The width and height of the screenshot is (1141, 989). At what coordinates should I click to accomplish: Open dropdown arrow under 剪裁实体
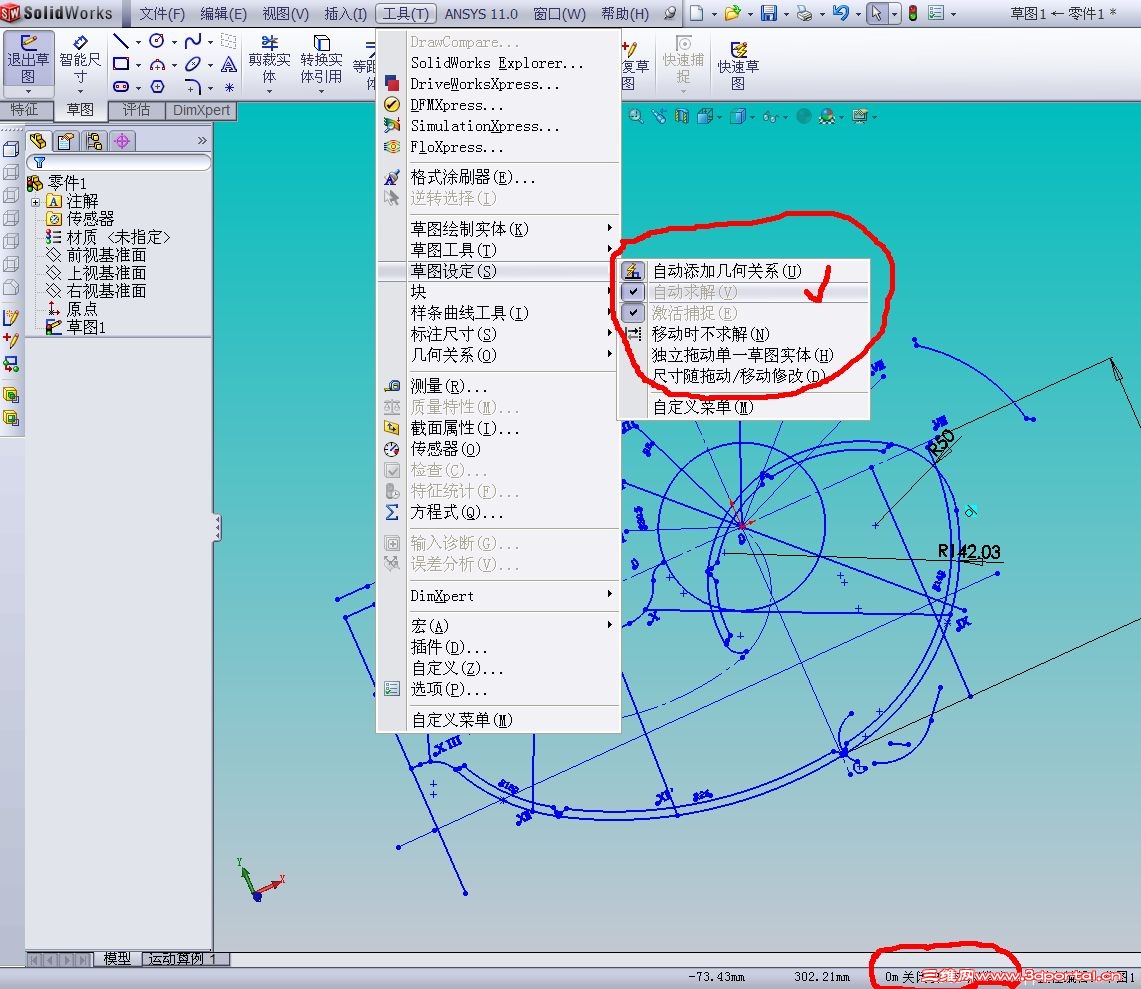269,92
